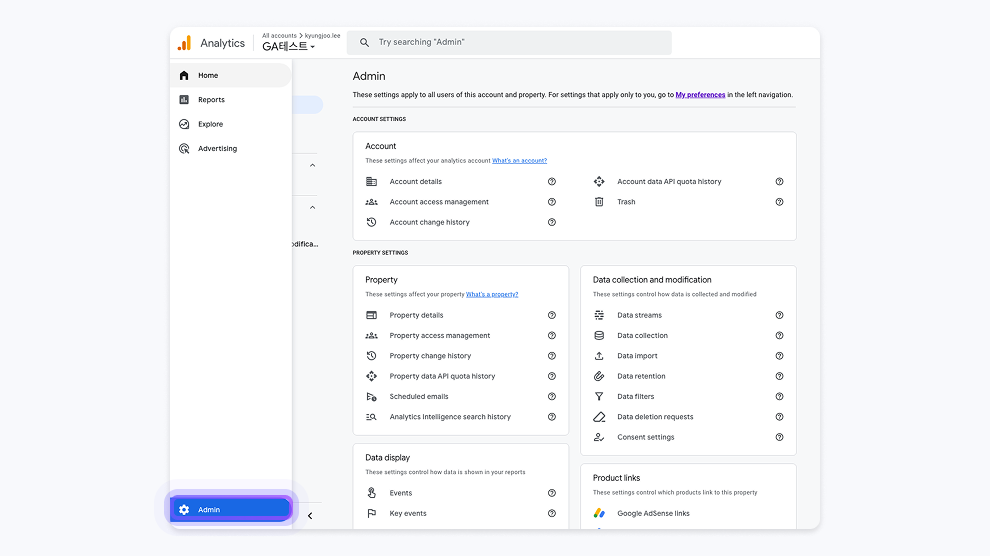
Task: Show help for Account details
Action: [552, 182]
